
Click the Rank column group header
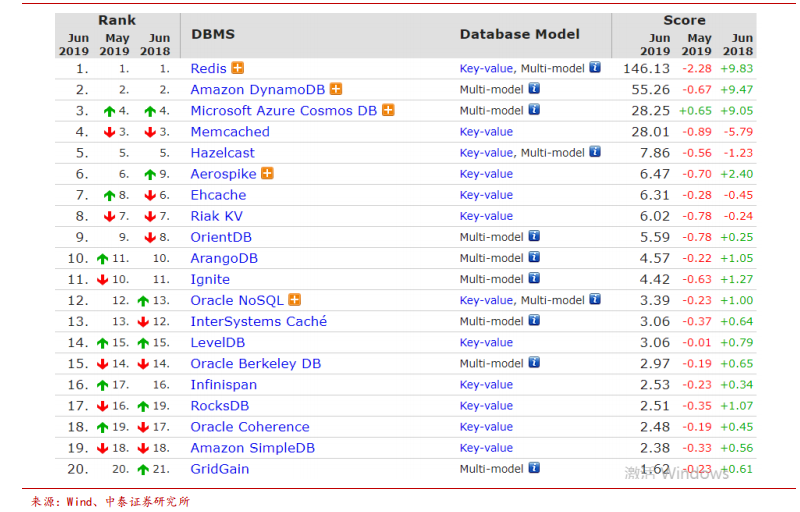point(117,20)
